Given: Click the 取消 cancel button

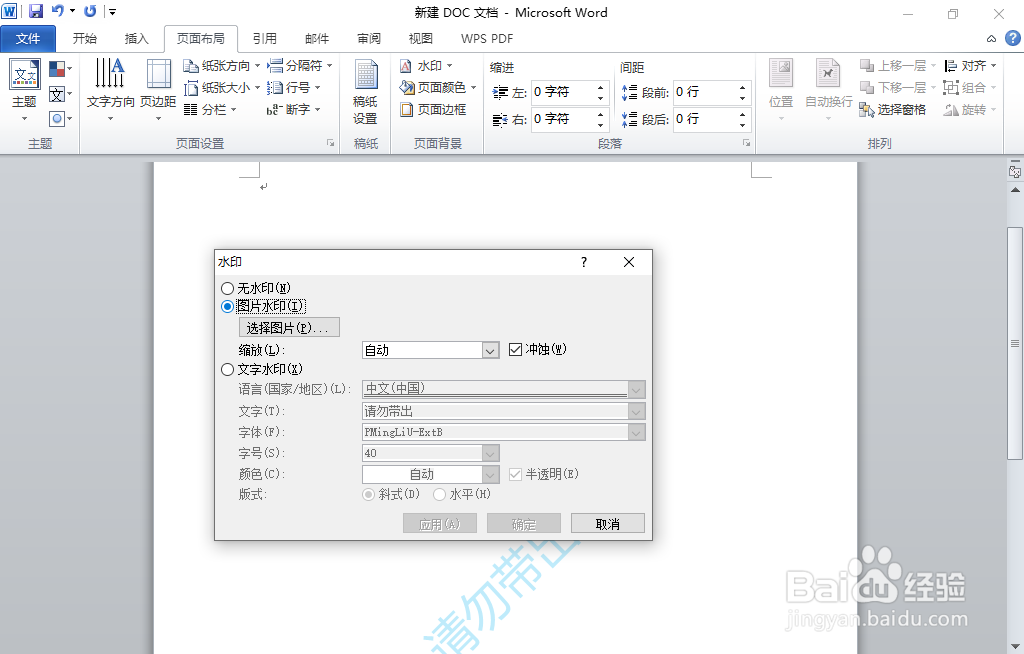Looking at the screenshot, I should coord(607,522).
